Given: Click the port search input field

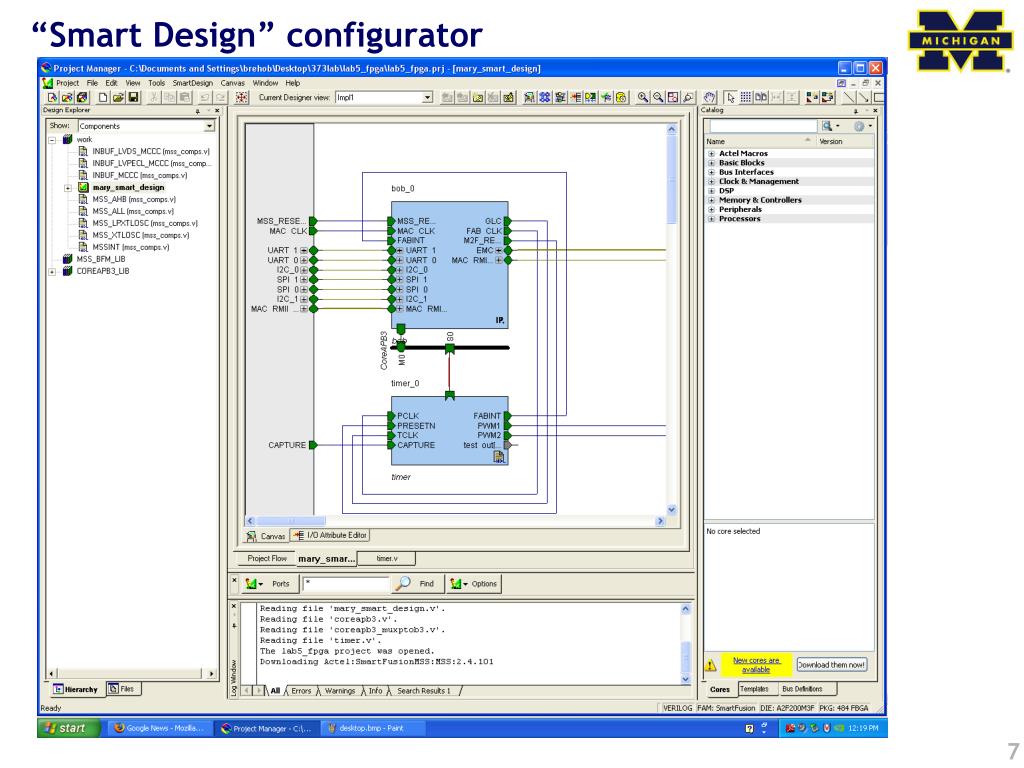Looking at the screenshot, I should click(x=345, y=584).
